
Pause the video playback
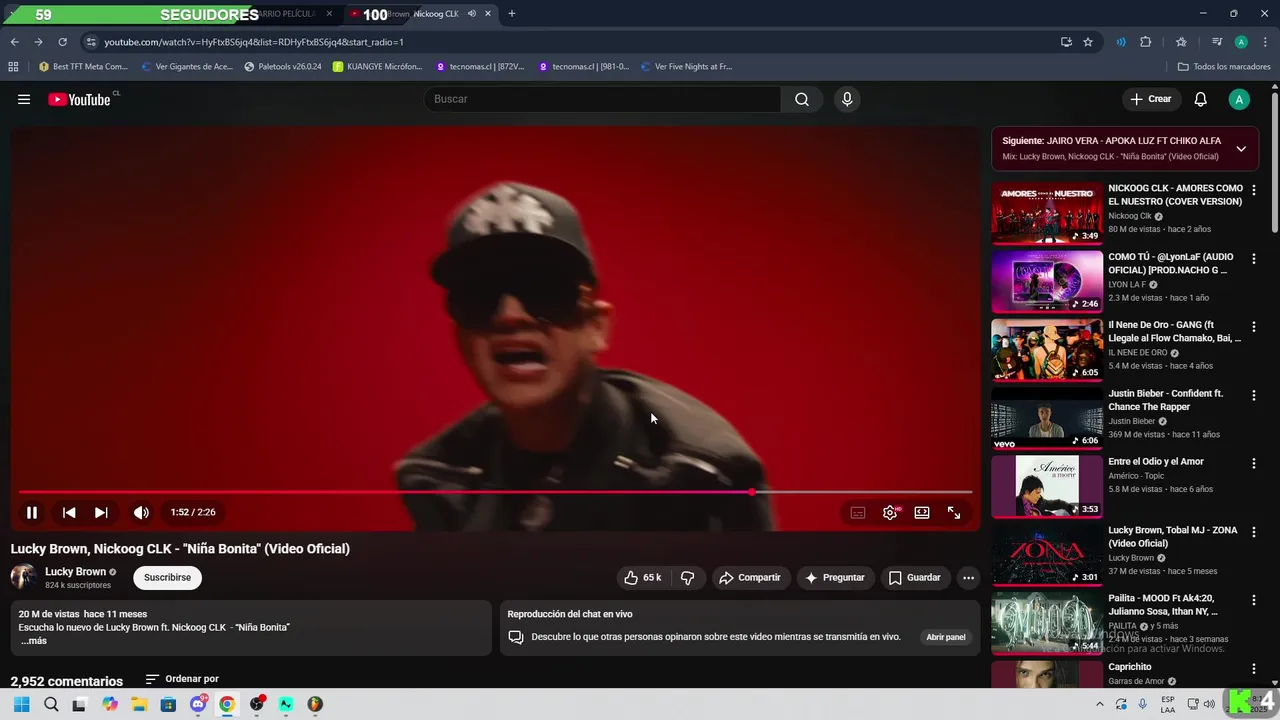(32, 512)
